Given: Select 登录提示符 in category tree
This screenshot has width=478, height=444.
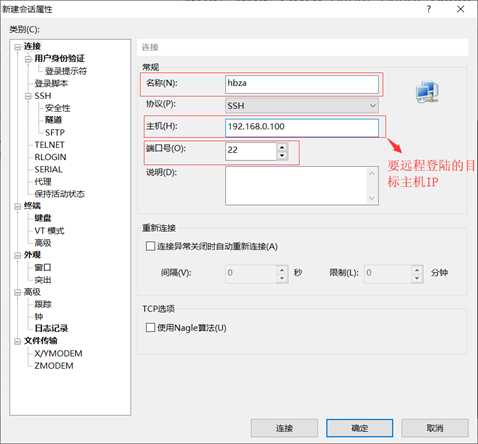Looking at the screenshot, I should [66, 71].
